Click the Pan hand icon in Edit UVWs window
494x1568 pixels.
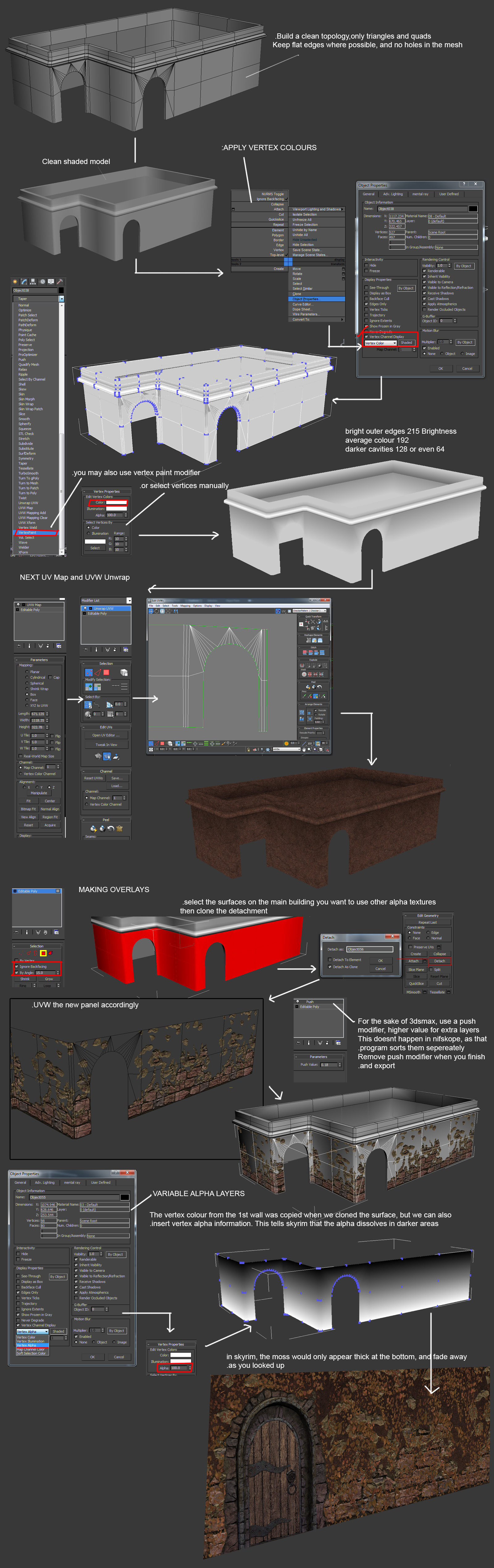pos(304,749)
